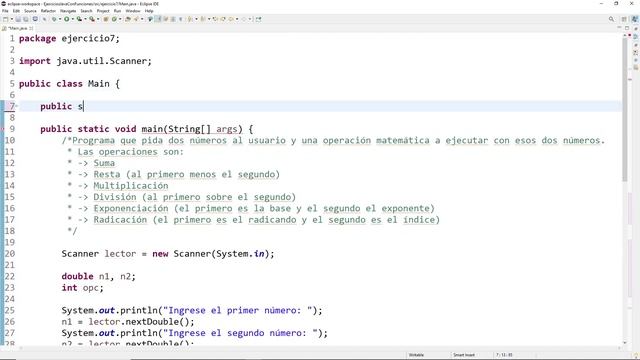Click the 'main' method name on line 9
The width and height of the screenshot is (640, 360).
(x=152, y=129)
